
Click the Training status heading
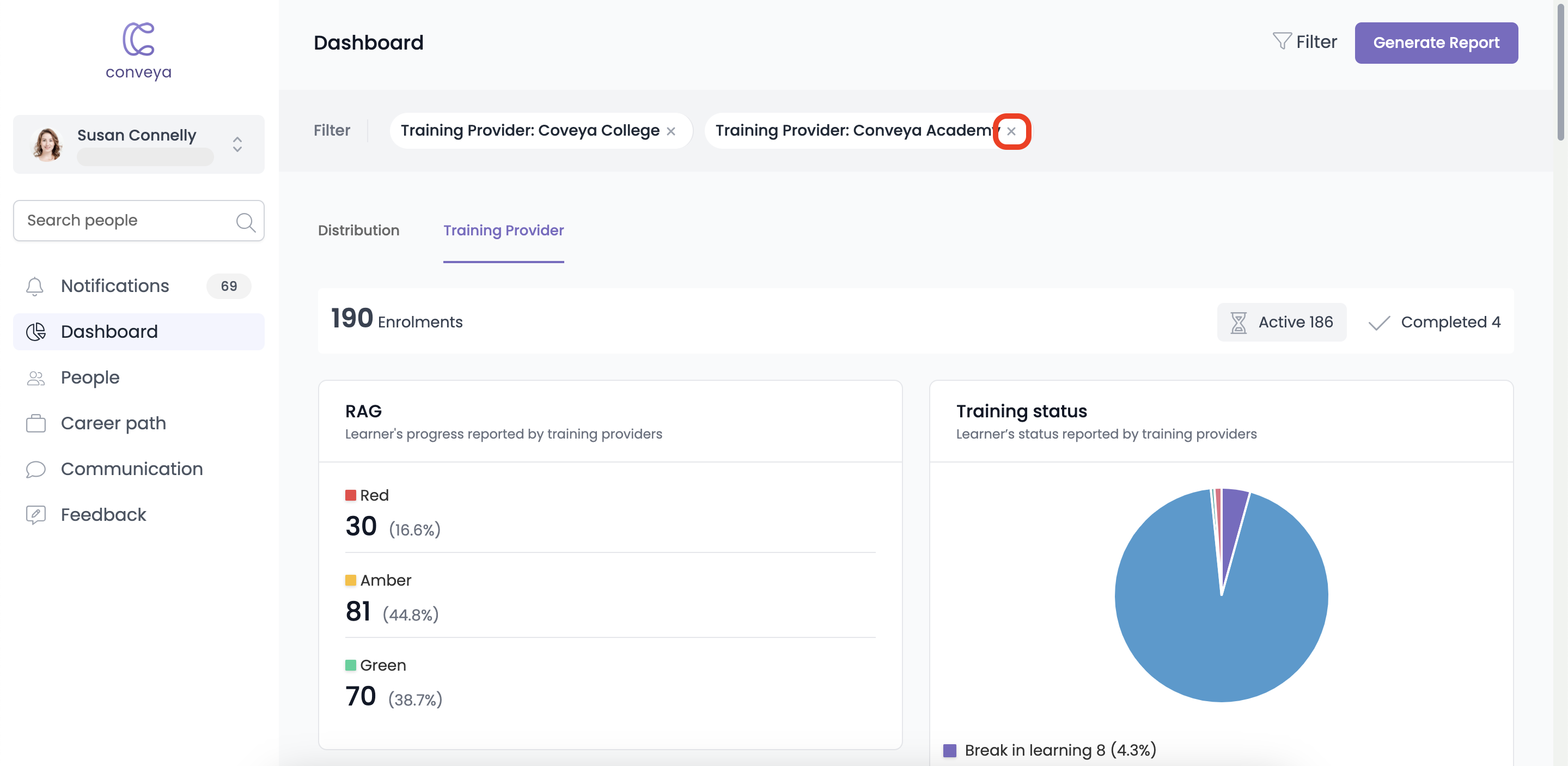tap(1021, 411)
